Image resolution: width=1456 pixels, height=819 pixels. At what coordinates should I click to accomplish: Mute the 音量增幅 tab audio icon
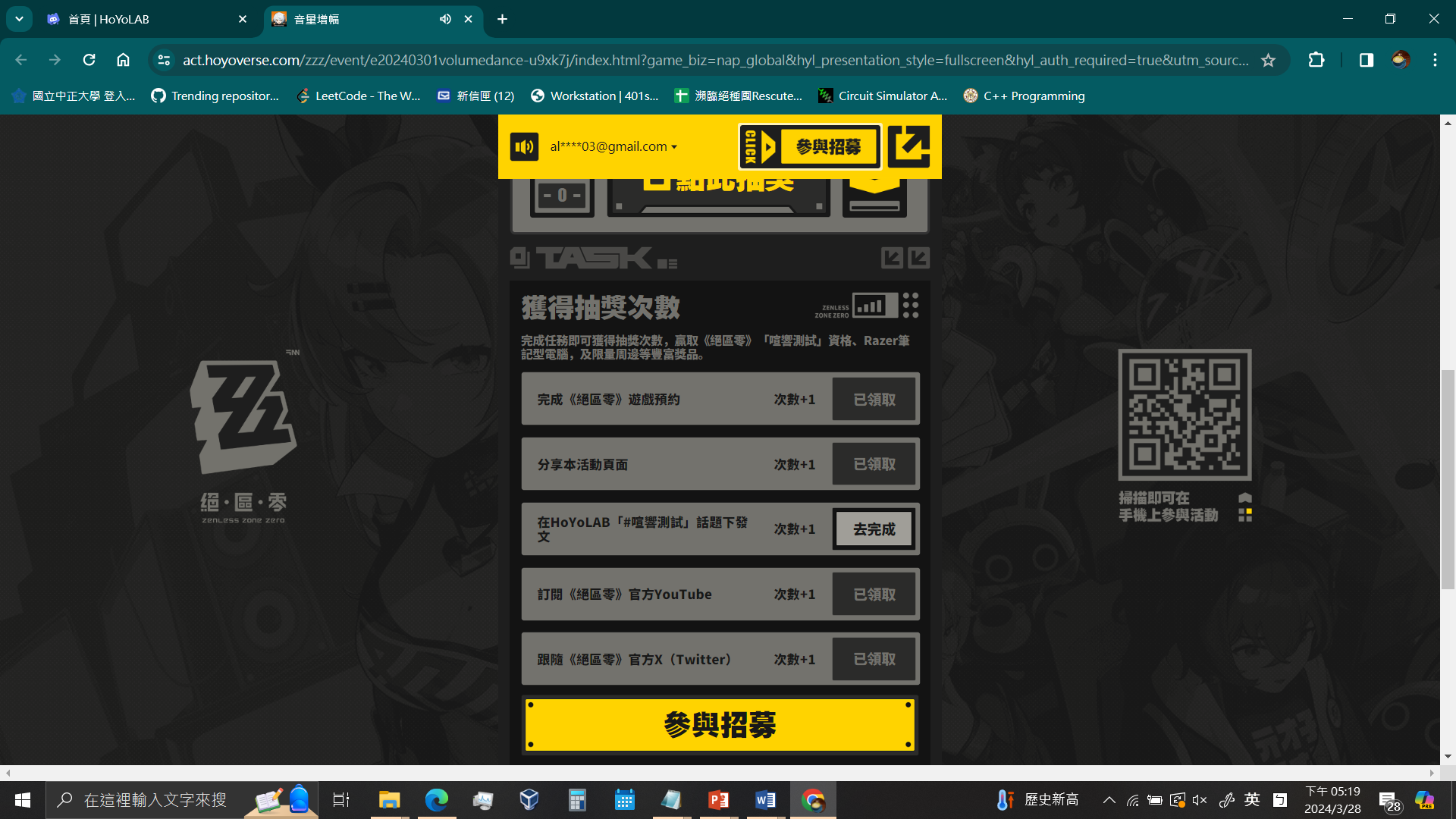pyautogui.click(x=445, y=19)
